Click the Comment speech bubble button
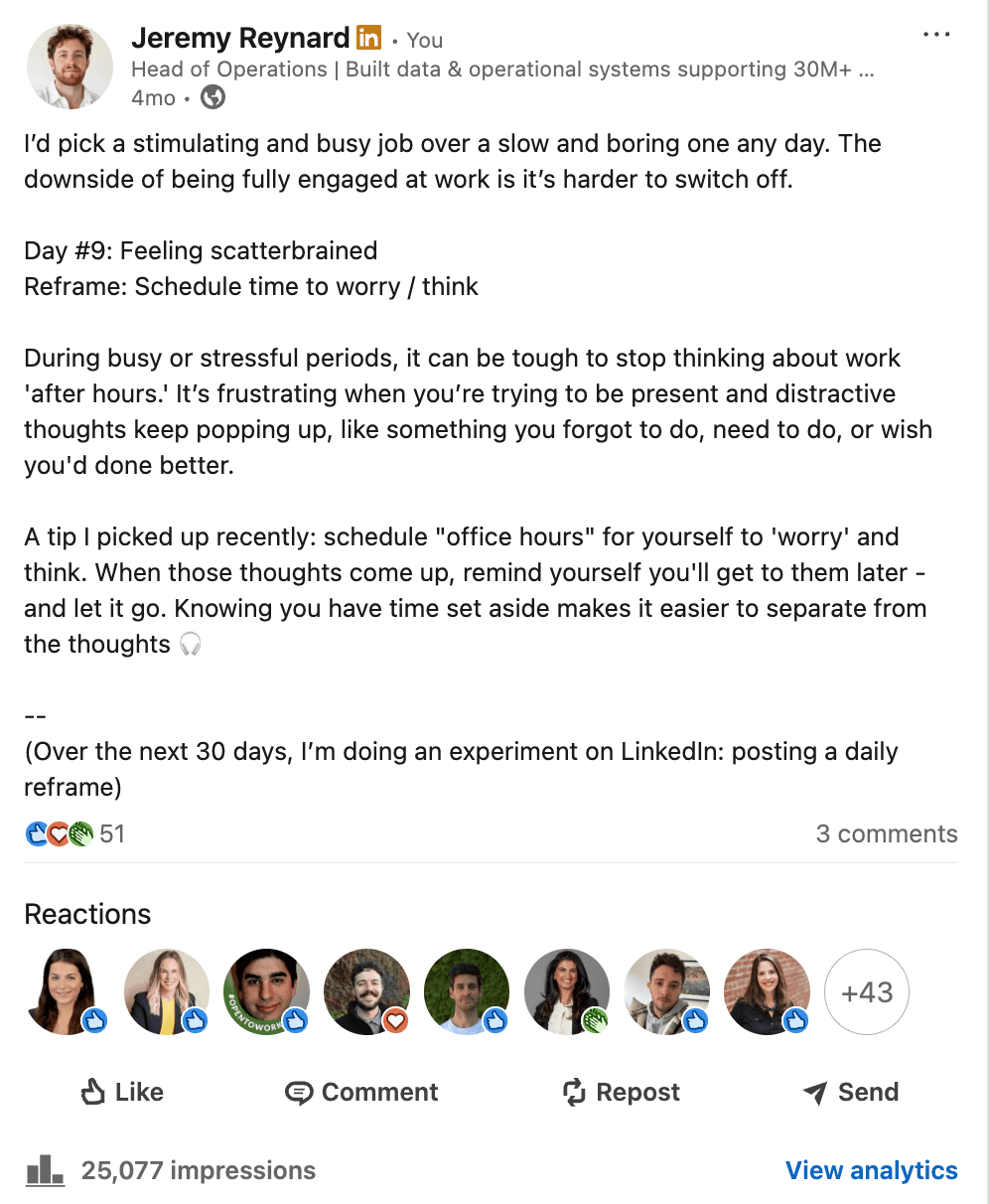Image resolution: width=989 pixels, height=1204 pixels. [361, 1092]
